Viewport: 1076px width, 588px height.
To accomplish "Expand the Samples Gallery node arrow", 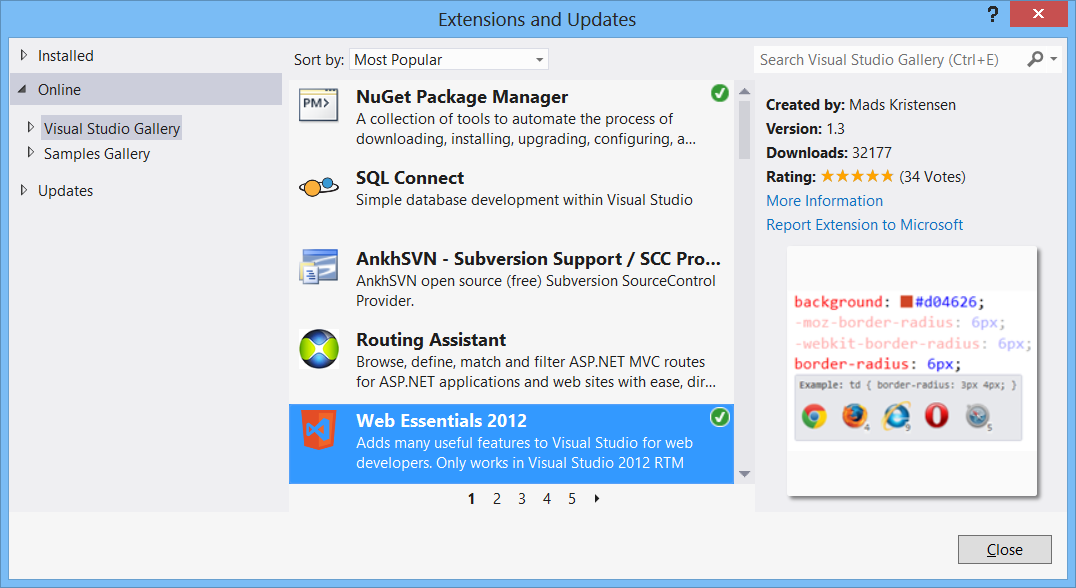I will click(x=30, y=152).
